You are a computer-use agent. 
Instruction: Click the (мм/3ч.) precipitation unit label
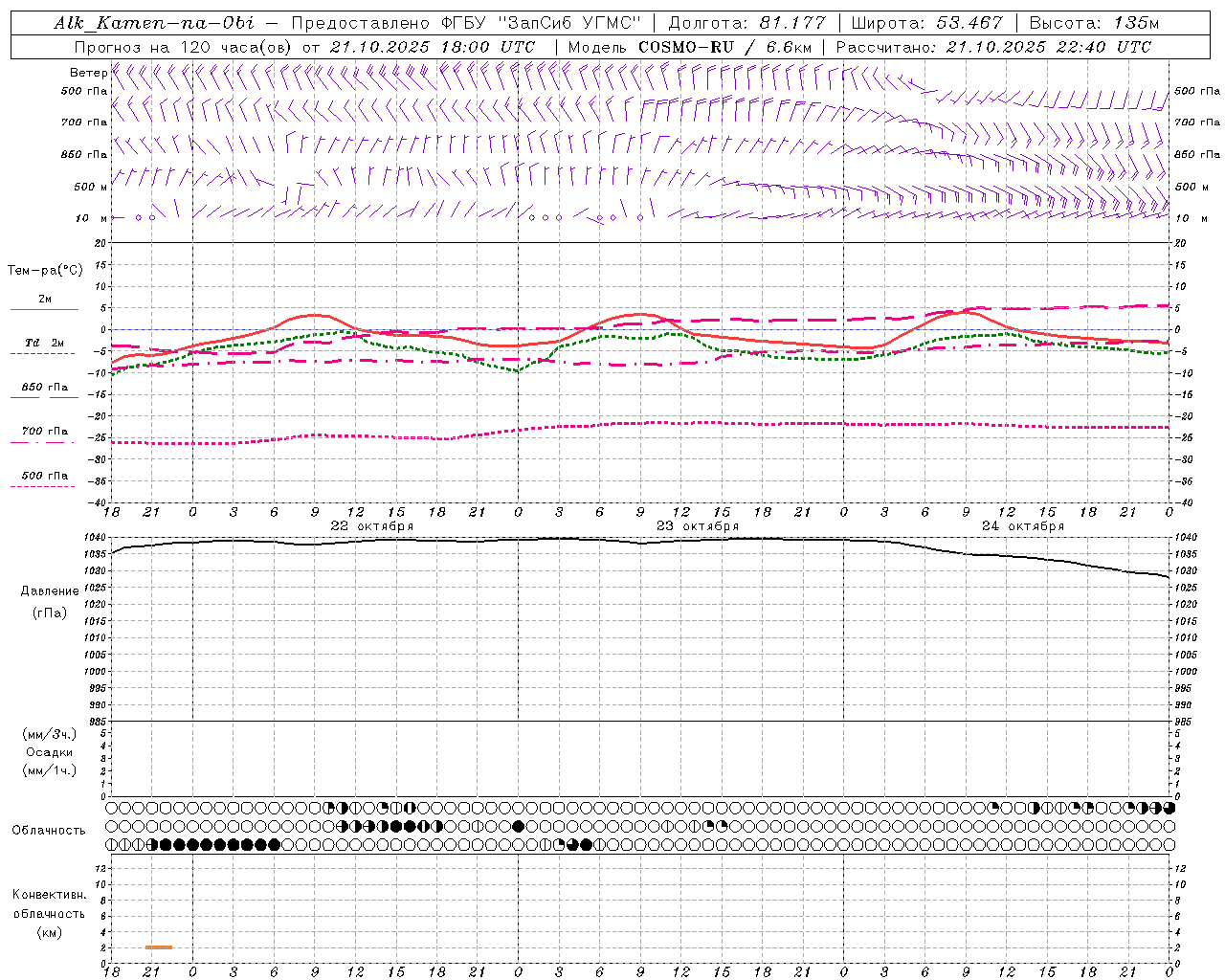(x=50, y=735)
